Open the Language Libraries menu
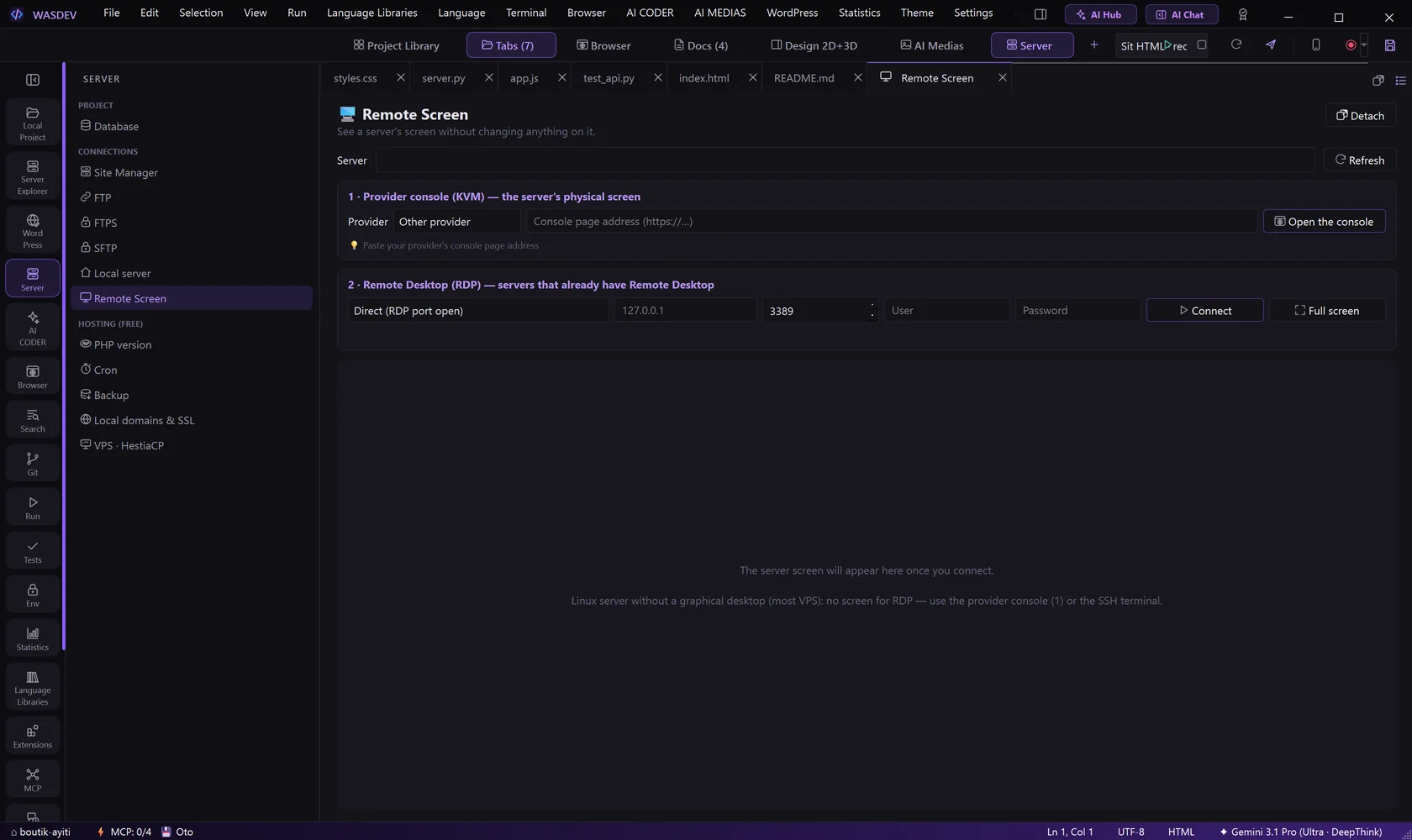Viewport: 1412px width, 840px height. (371, 13)
